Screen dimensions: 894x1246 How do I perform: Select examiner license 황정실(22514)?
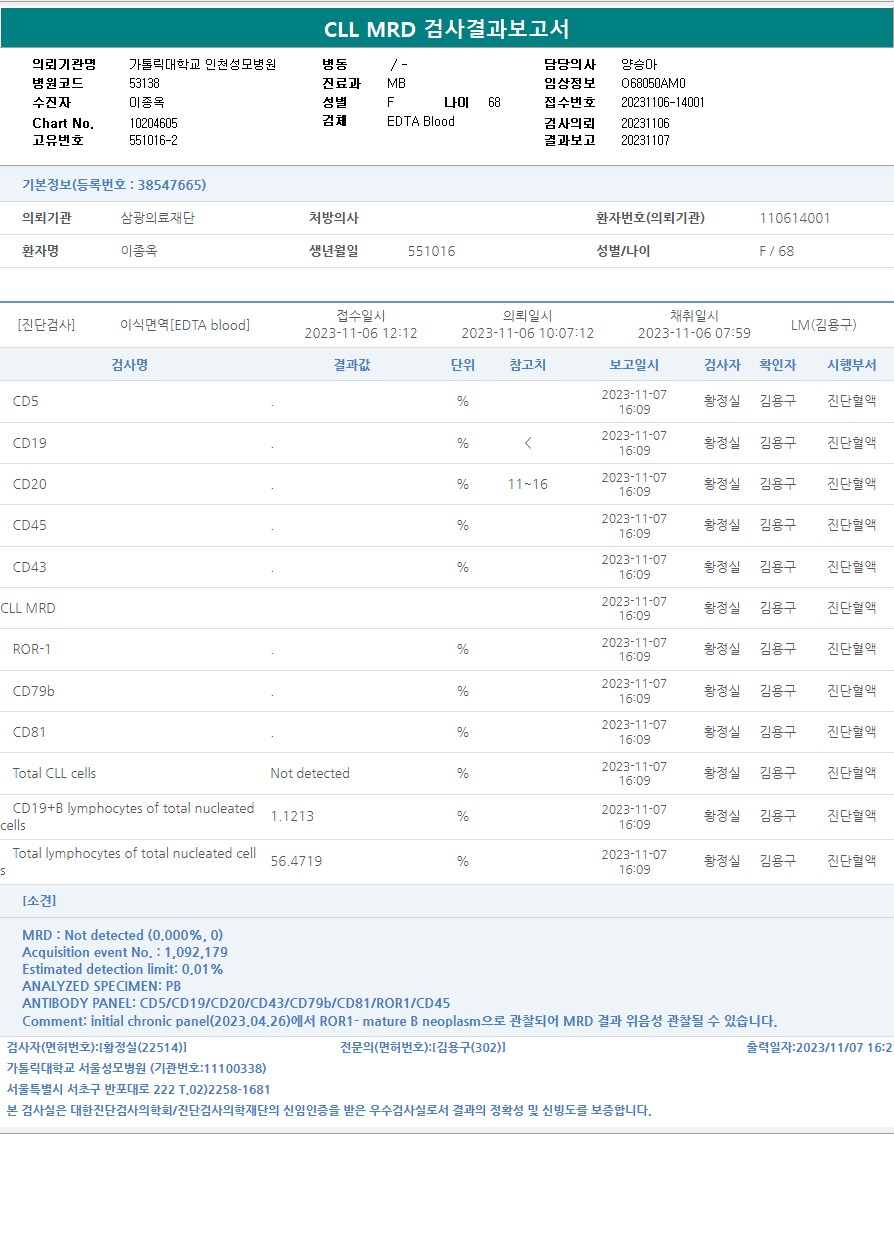97,1047
